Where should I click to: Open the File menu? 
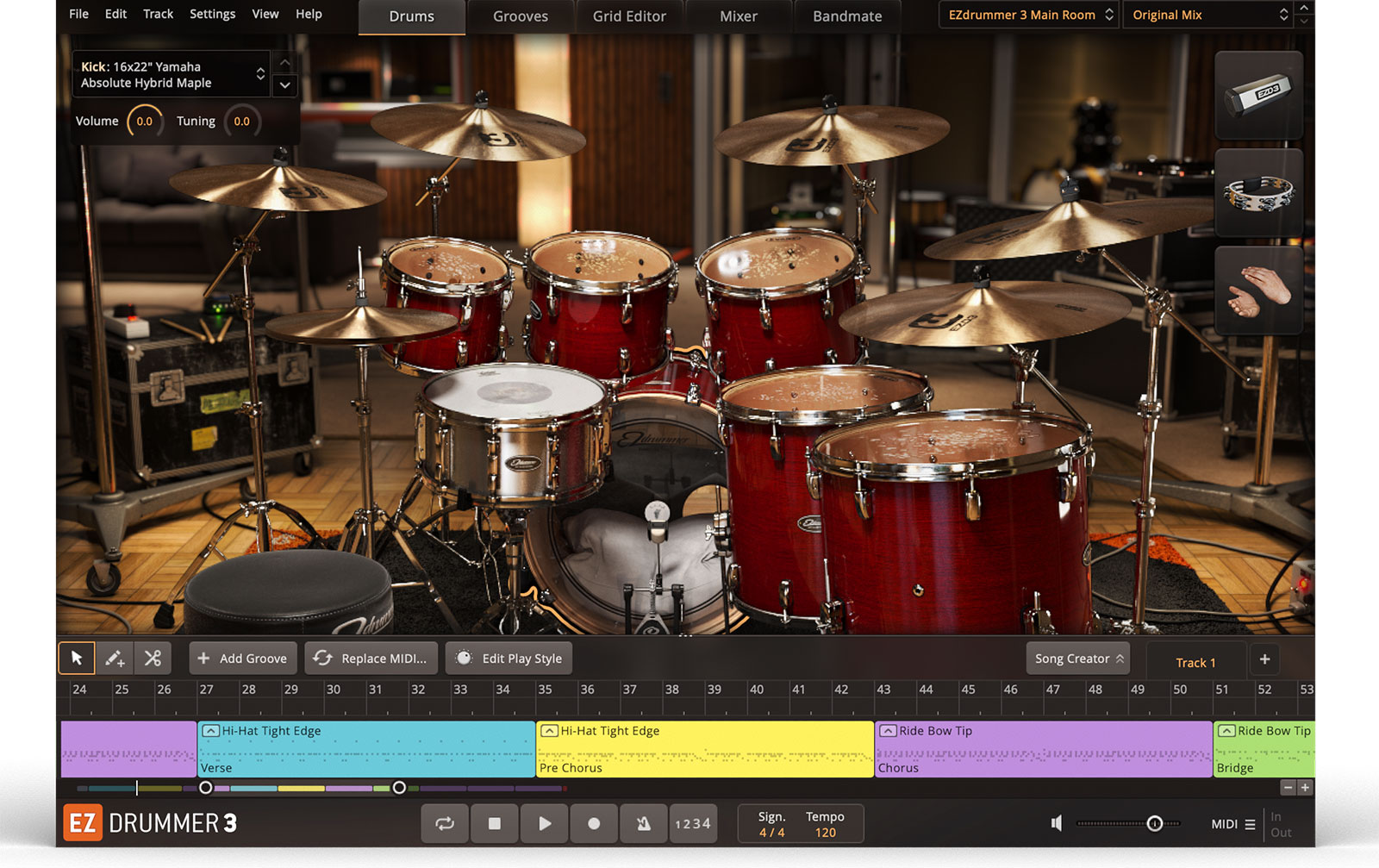(x=78, y=14)
